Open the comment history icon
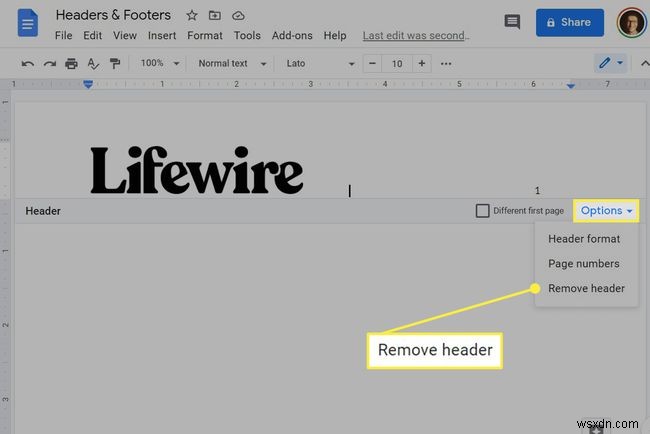This screenshot has width=650, height=434. (x=512, y=22)
